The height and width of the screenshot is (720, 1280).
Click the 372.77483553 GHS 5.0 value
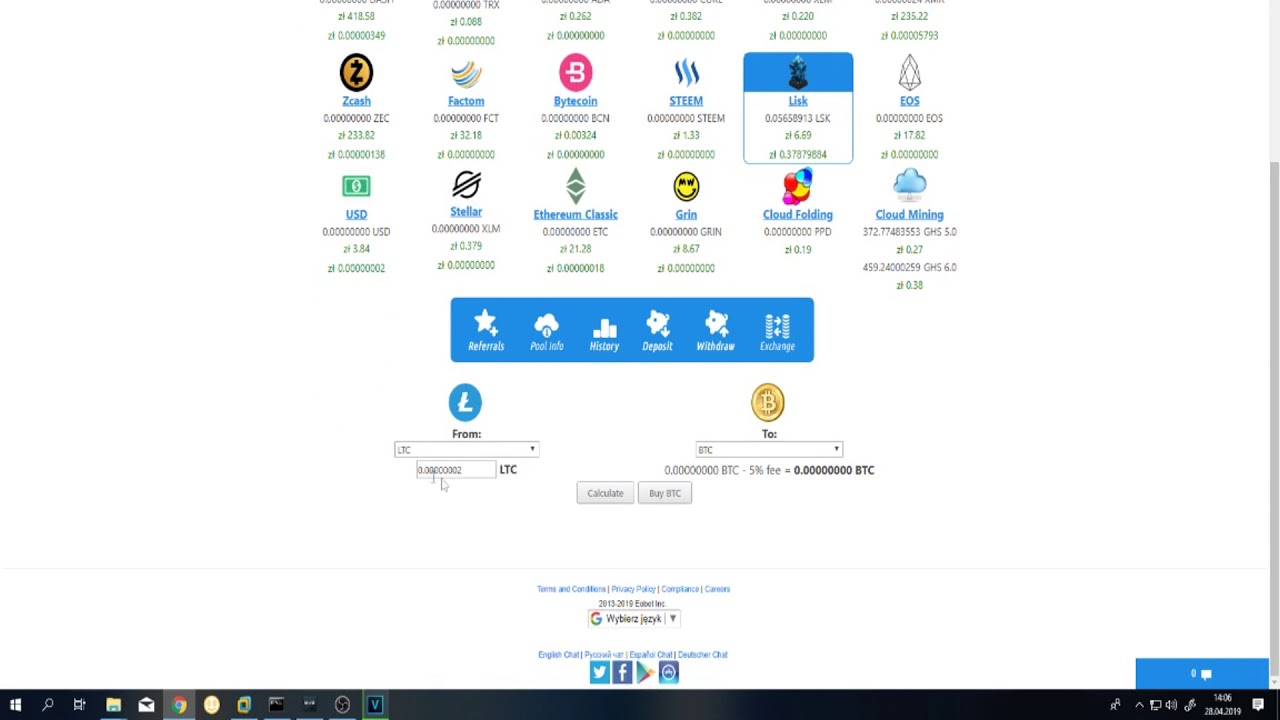[x=909, y=232]
